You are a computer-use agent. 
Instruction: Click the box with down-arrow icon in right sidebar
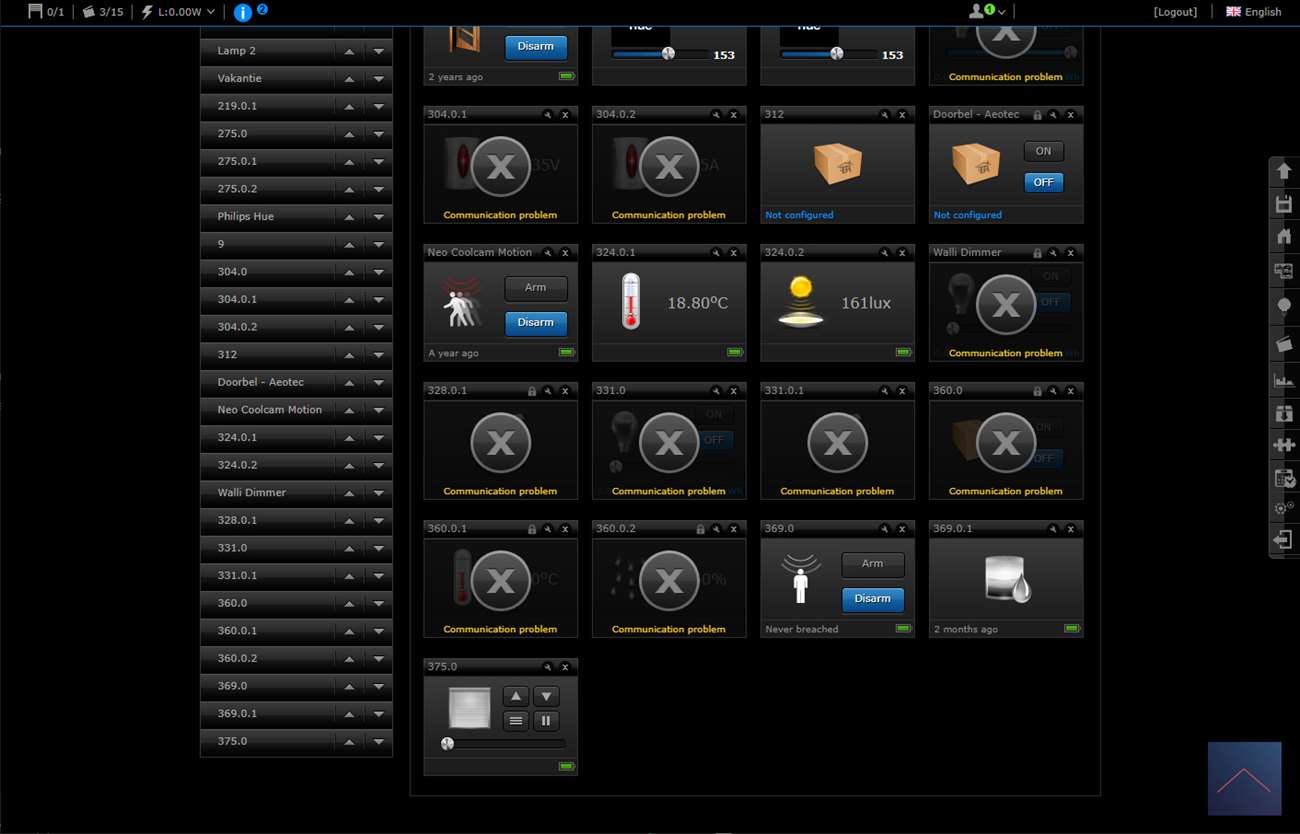click(1284, 412)
